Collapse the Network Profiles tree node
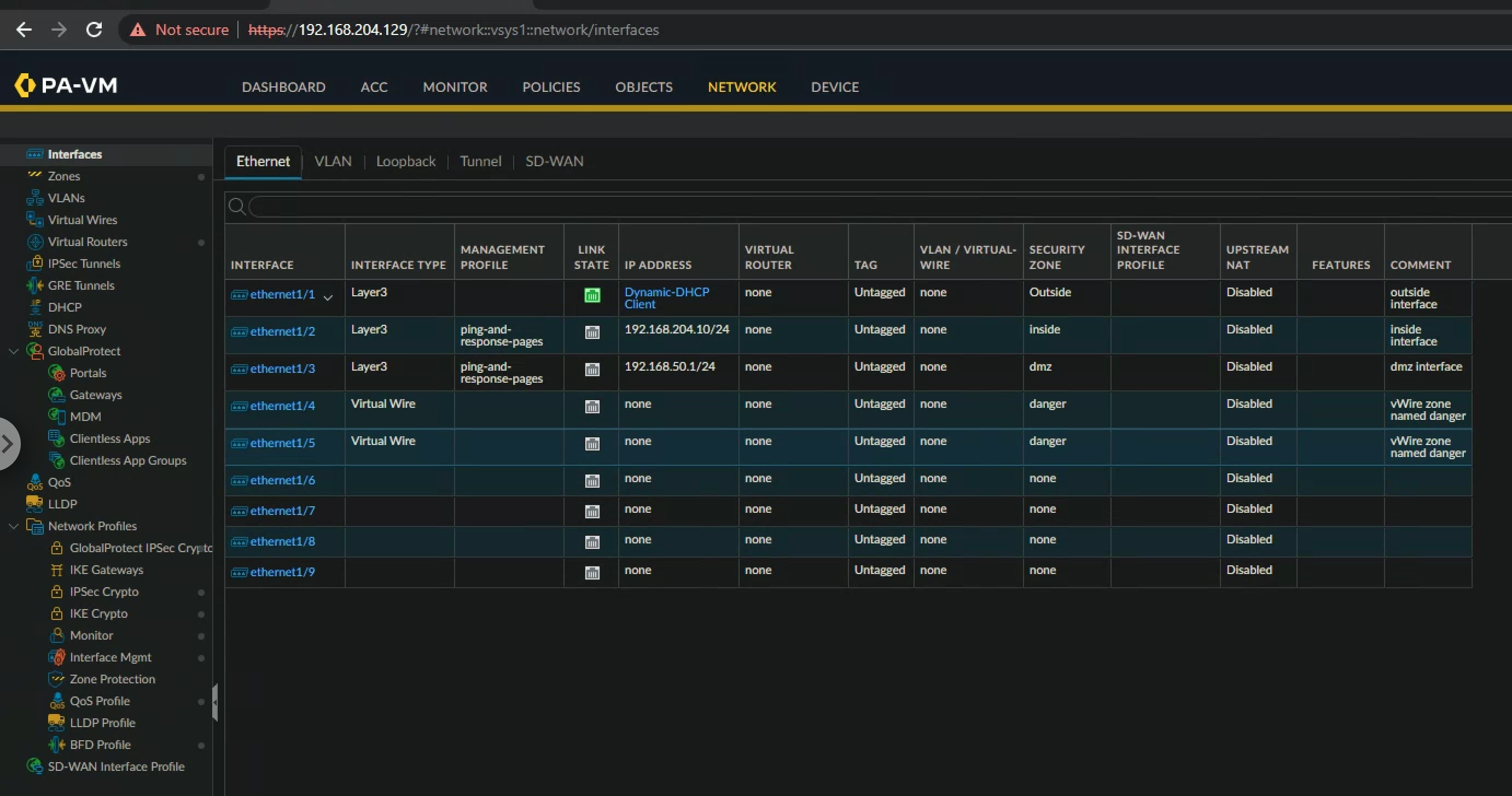Viewport: 1512px width, 796px height. pyautogui.click(x=14, y=525)
